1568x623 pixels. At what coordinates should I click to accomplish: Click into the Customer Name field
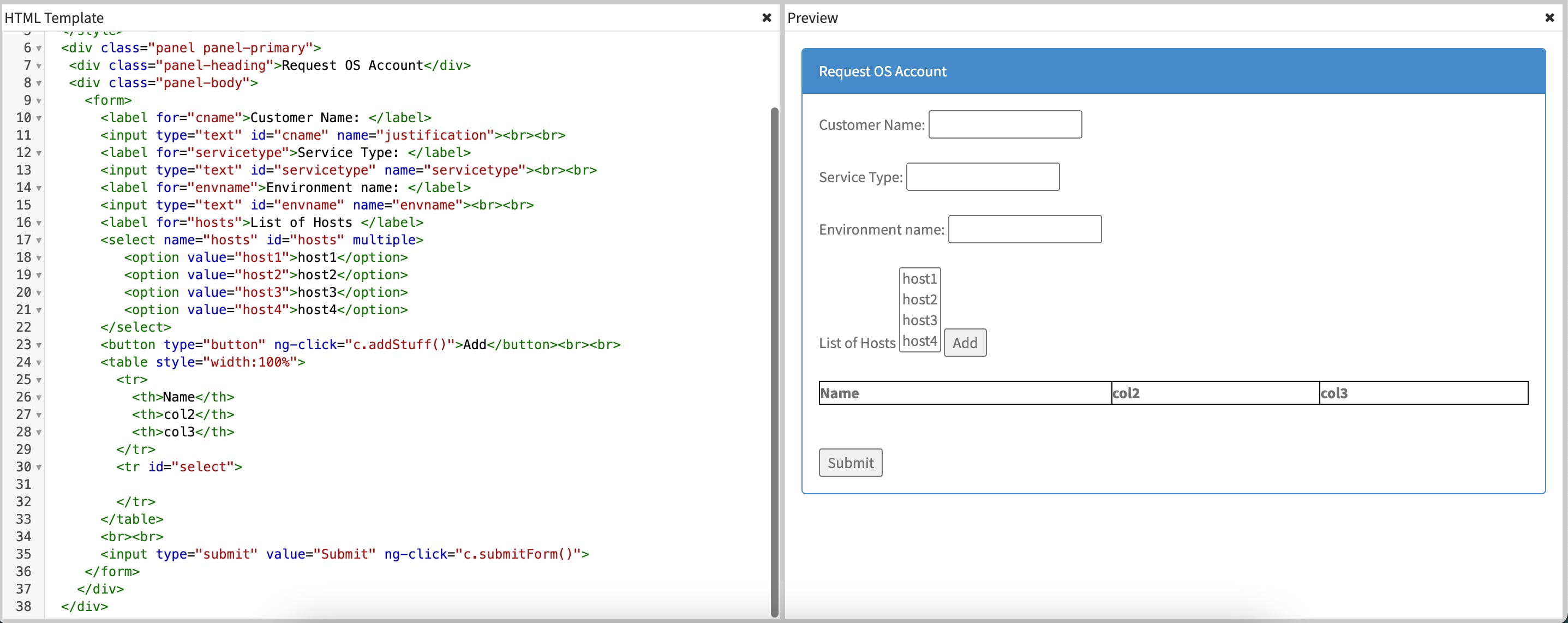tap(1004, 125)
